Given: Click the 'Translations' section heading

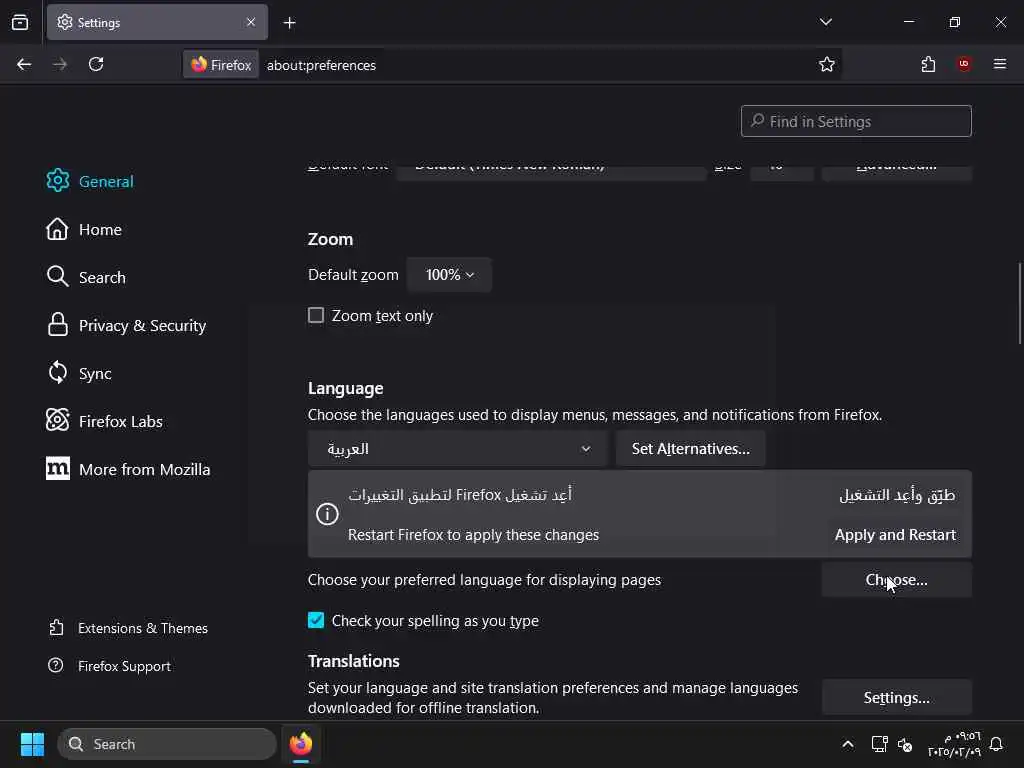Looking at the screenshot, I should tap(353, 661).
